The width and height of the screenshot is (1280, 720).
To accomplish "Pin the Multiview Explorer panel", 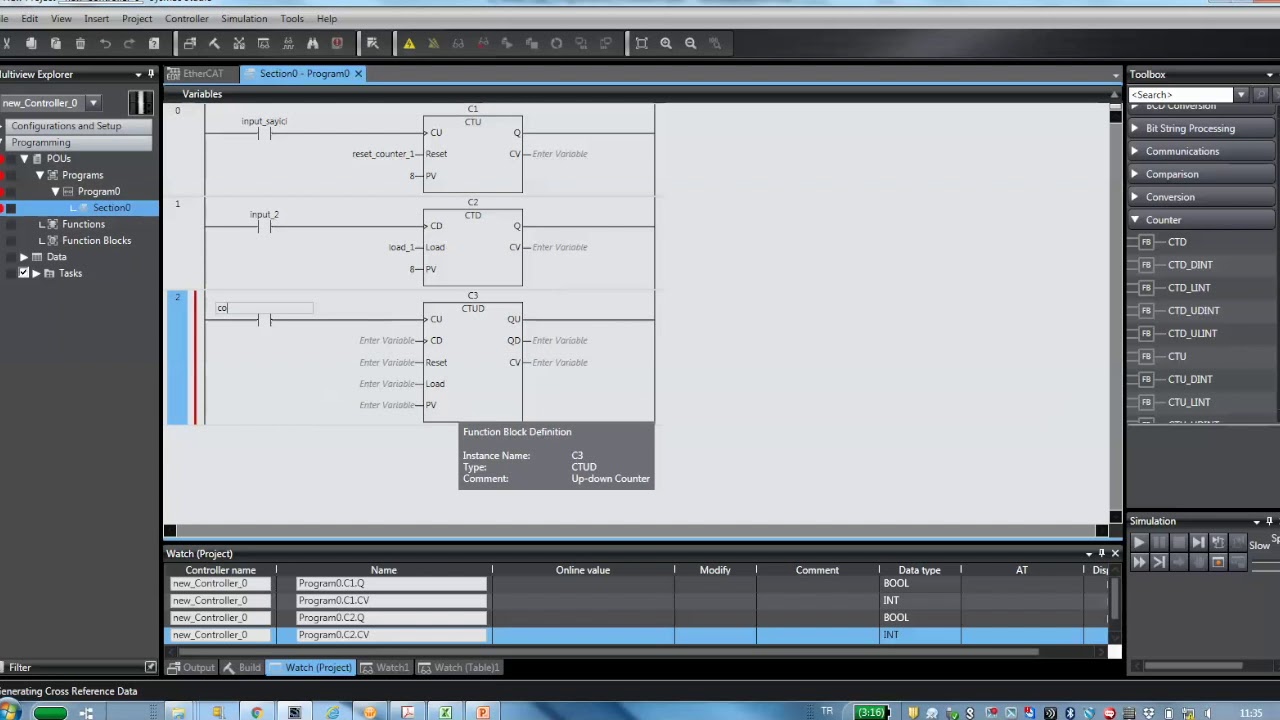I will click(151, 74).
